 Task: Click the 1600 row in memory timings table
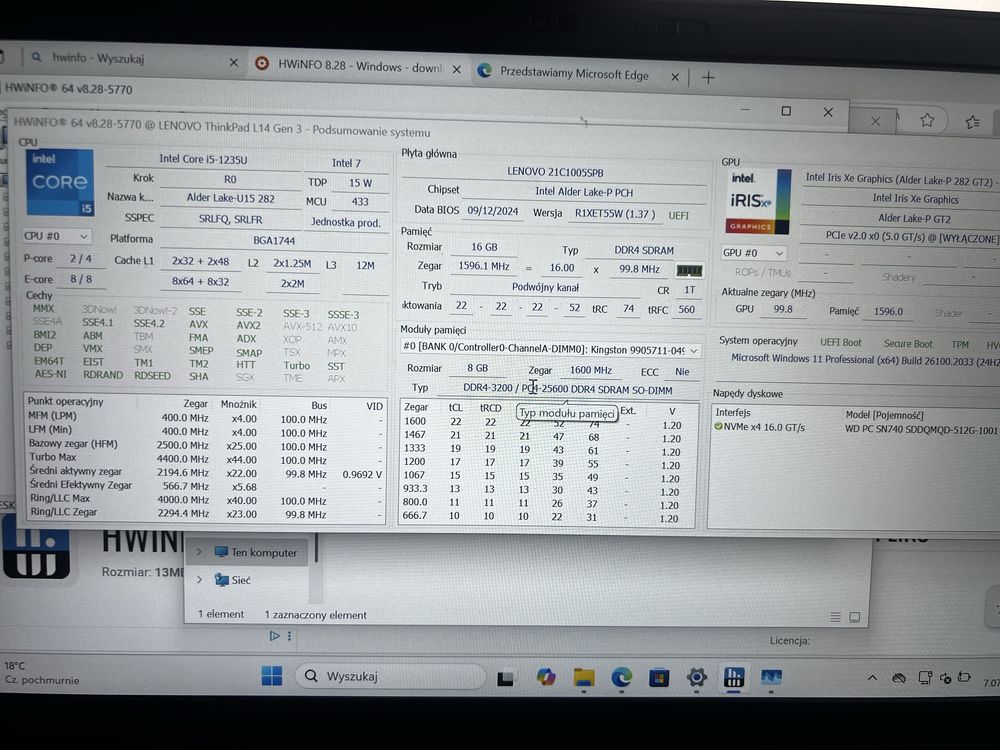547,423
